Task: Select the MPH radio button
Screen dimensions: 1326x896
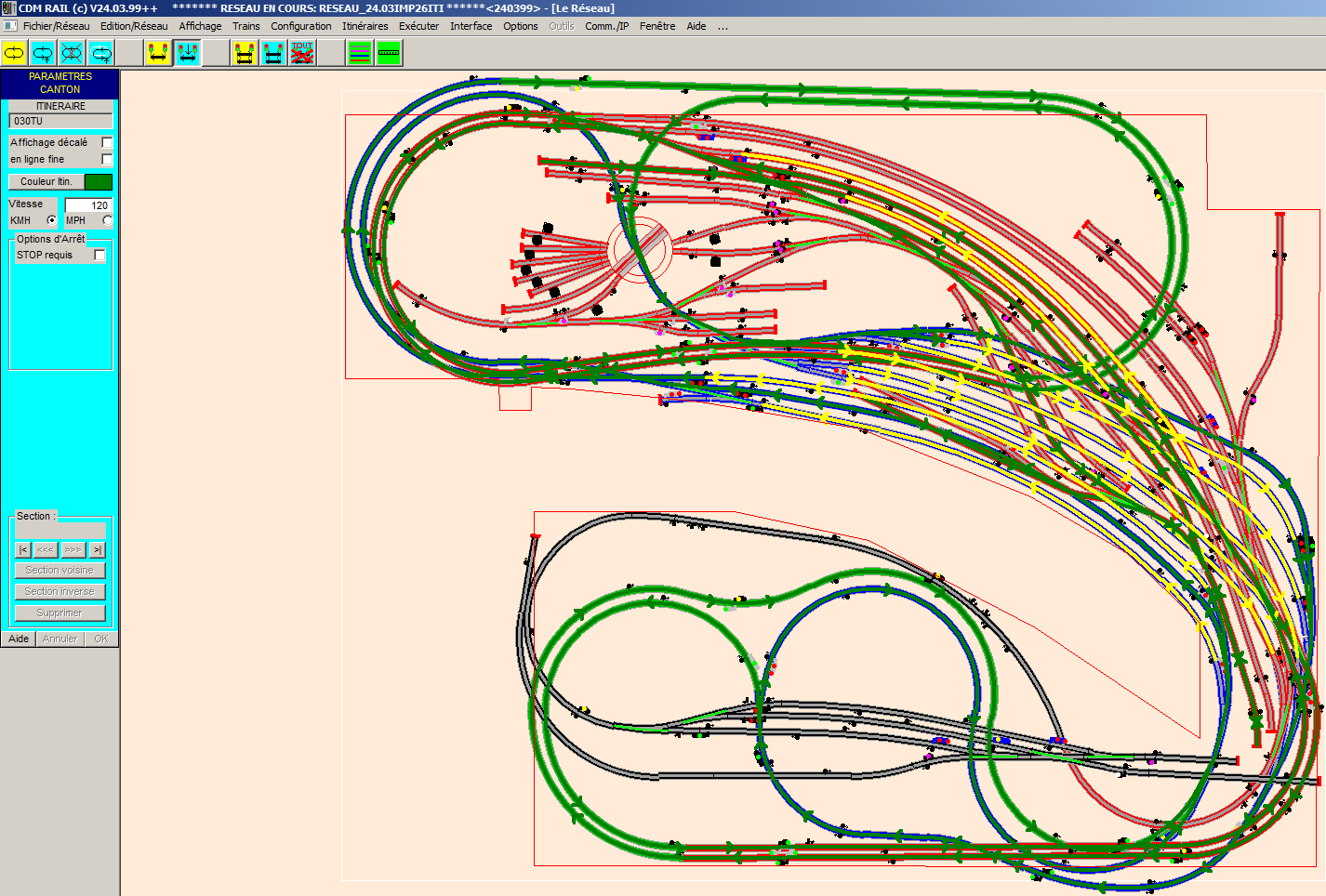Action: [x=107, y=220]
